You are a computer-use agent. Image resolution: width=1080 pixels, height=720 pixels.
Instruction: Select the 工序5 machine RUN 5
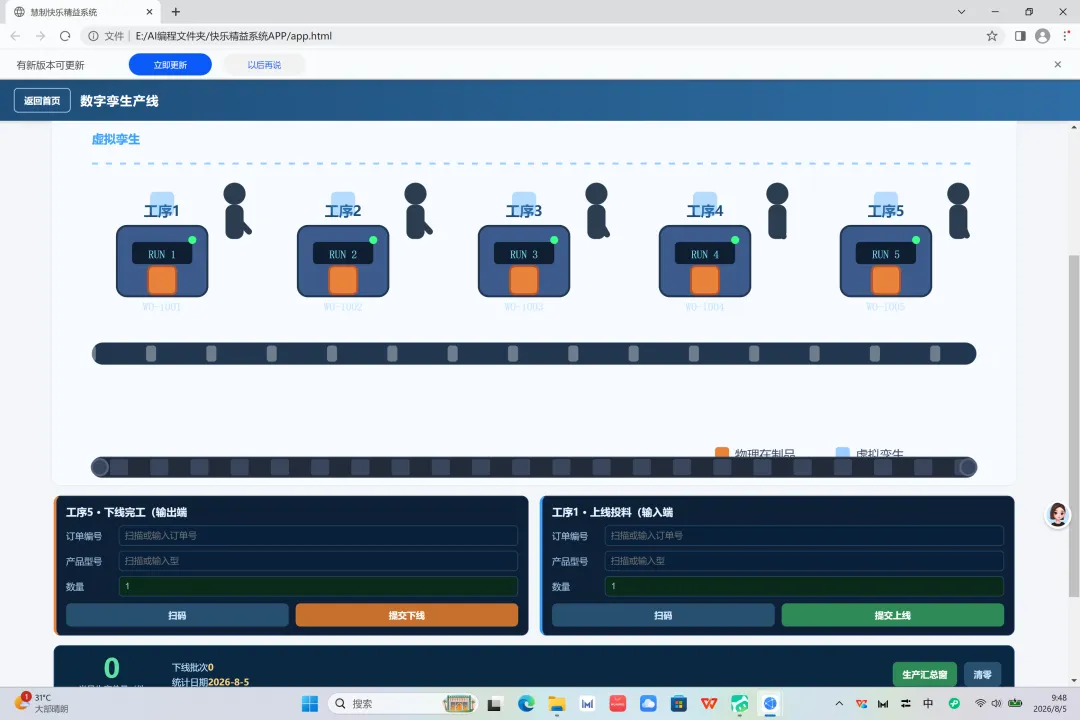coord(886,261)
